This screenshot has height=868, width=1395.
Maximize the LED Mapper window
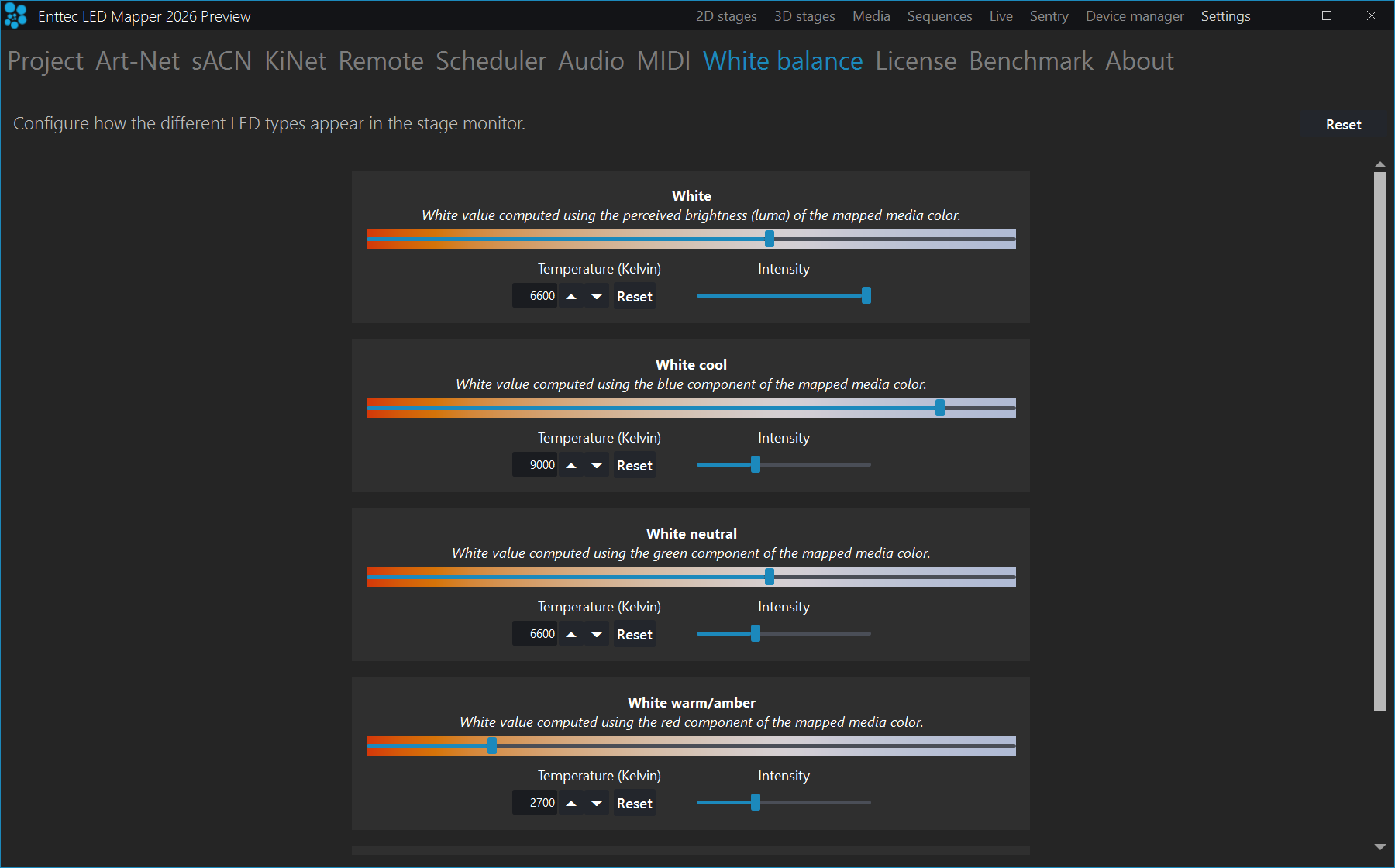tap(1327, 15)
